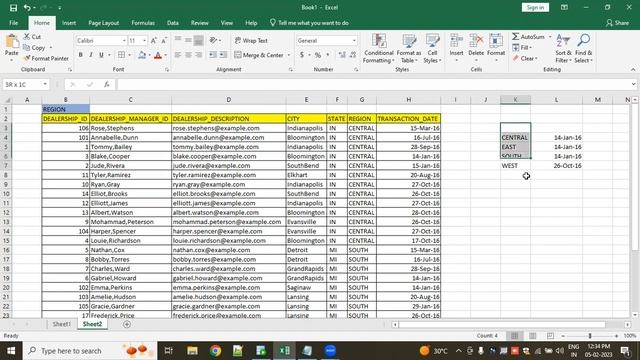Image resolution: width=640 pixels, height=360 pixels.
Task: Select column D header
Action: (229, 100)
